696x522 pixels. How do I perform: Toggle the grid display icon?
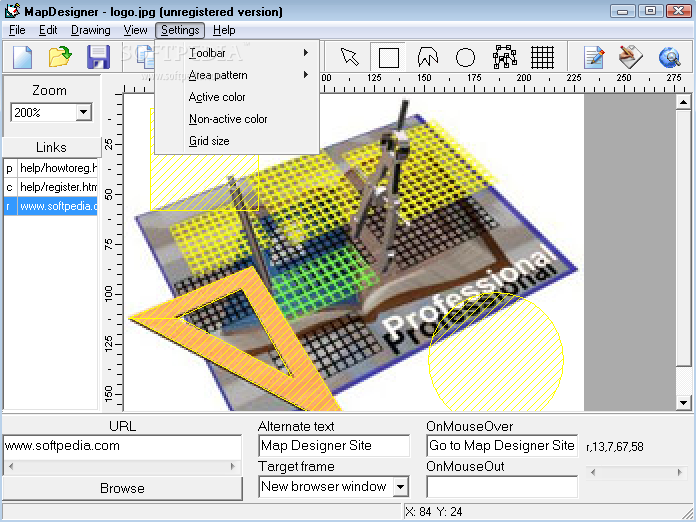pos(542,57)
